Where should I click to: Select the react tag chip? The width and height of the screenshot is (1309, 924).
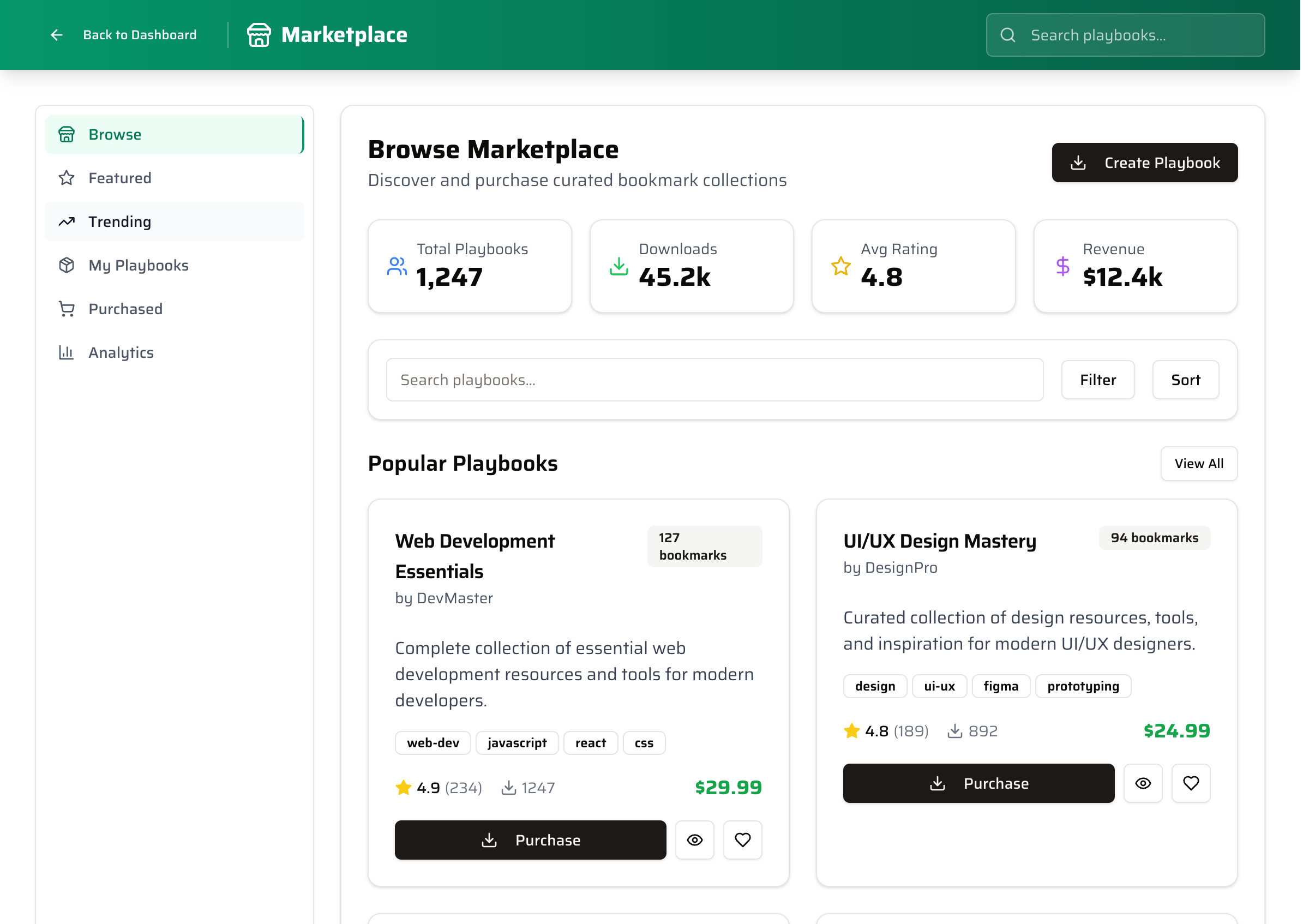click(x=591, y=743)
